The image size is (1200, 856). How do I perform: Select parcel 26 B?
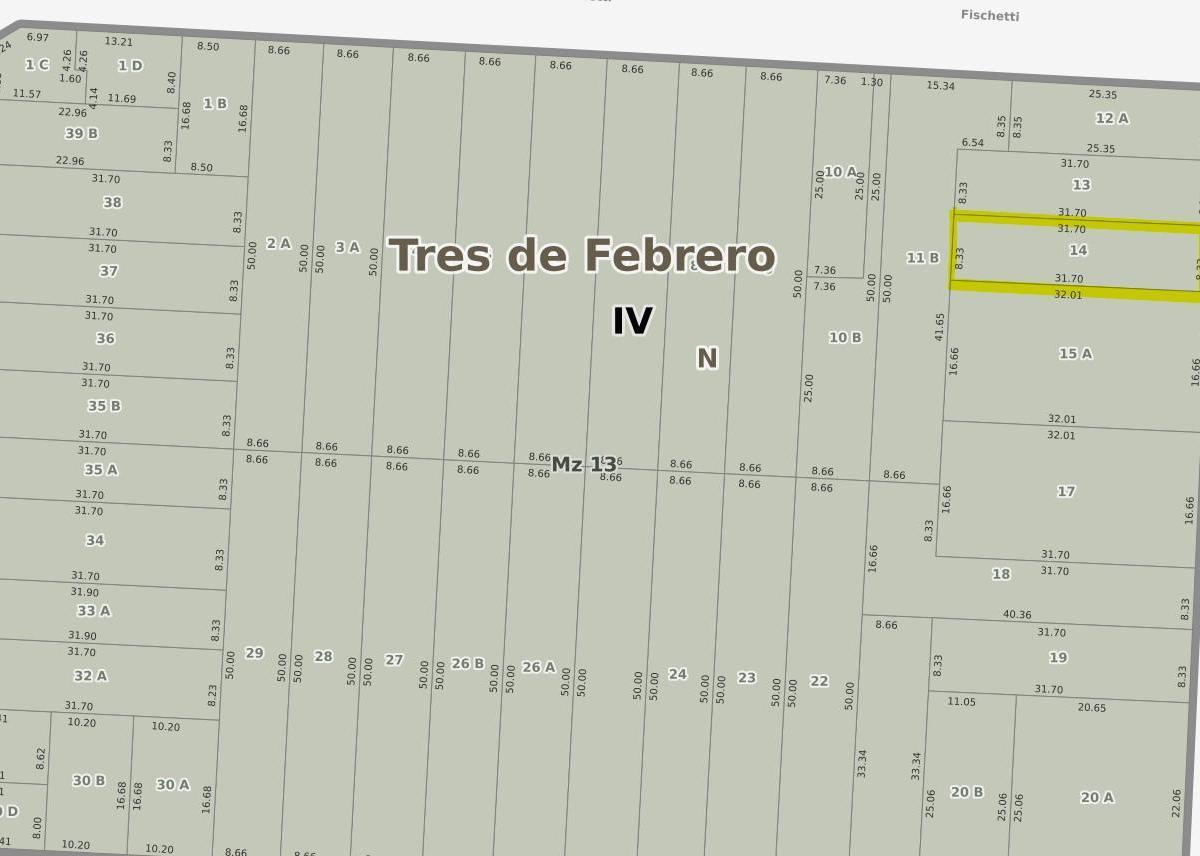[467, 664]
